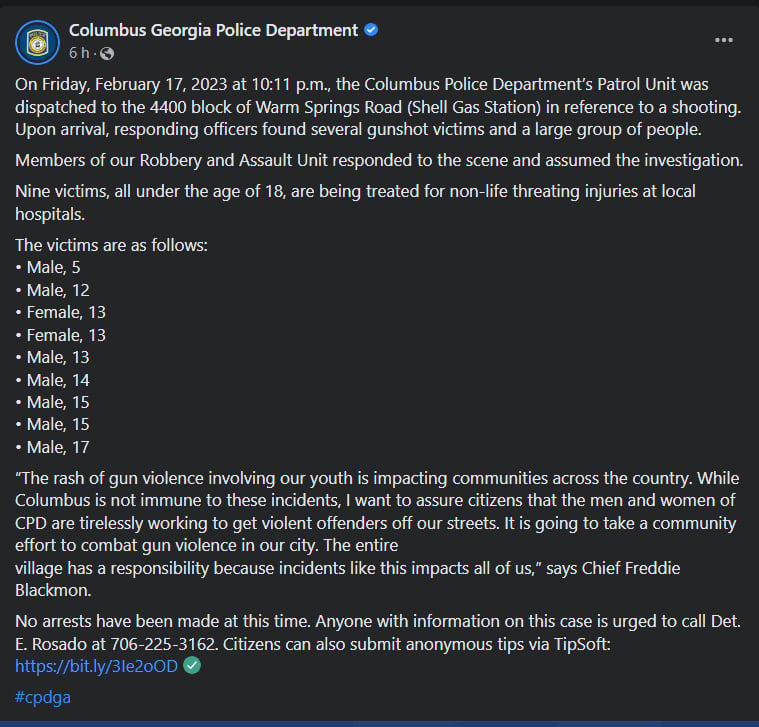The image size is (759, 727).
Task: Open the https://bit.ly/3Ie2oOD TipSoft link
Action: click(x=96, y=666)
